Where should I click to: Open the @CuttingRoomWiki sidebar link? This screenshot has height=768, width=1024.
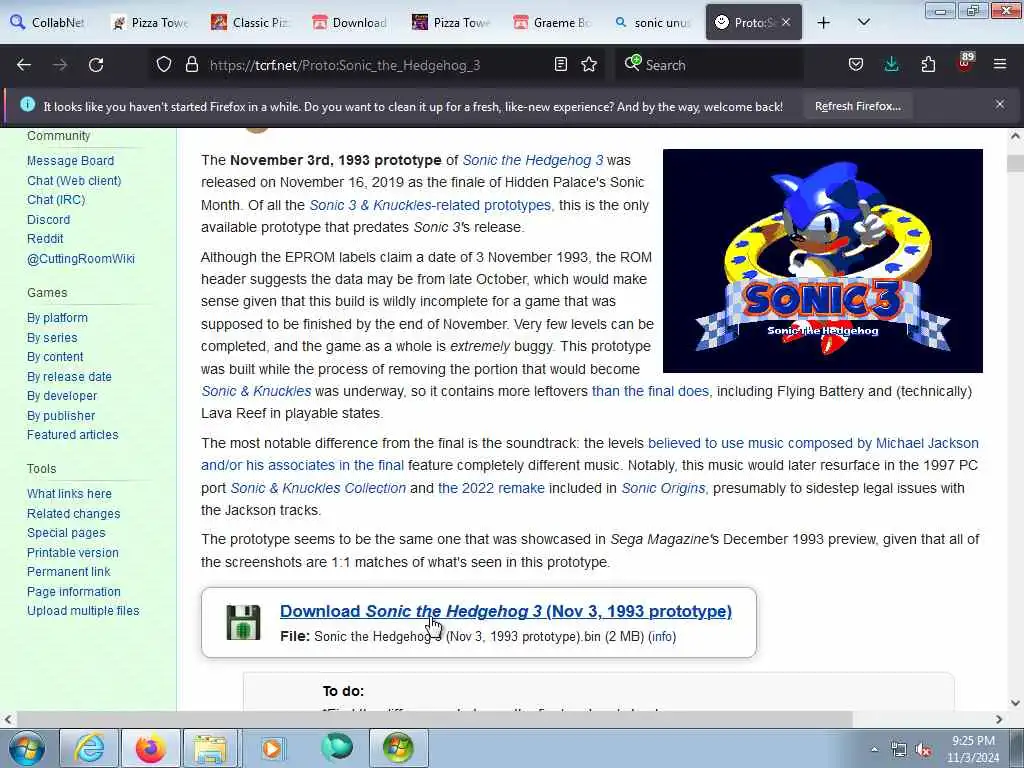[x=81, y=259]
